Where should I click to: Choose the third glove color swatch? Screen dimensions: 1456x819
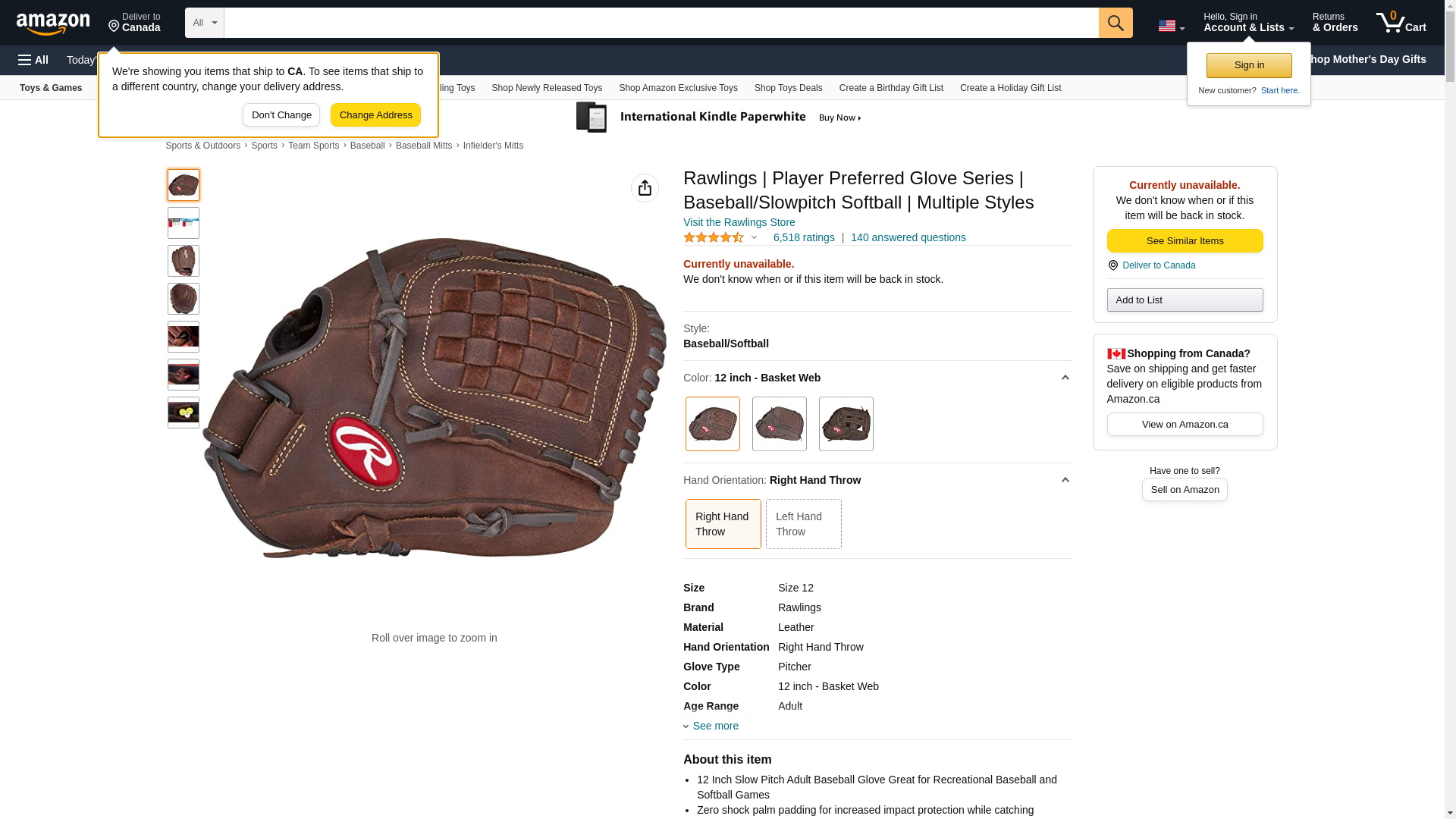[846, 424]
